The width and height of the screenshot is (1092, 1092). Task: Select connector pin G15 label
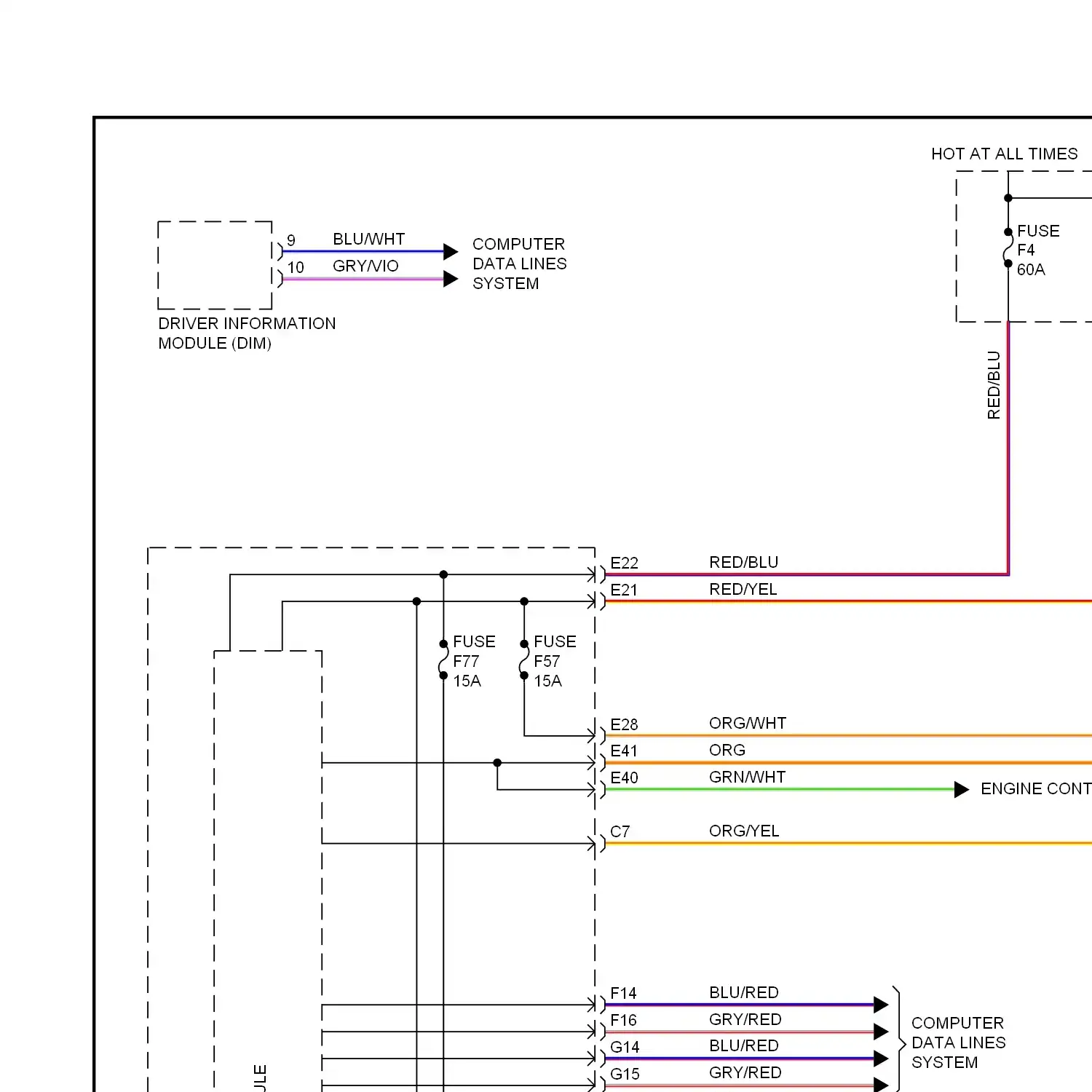[625, 1075]
